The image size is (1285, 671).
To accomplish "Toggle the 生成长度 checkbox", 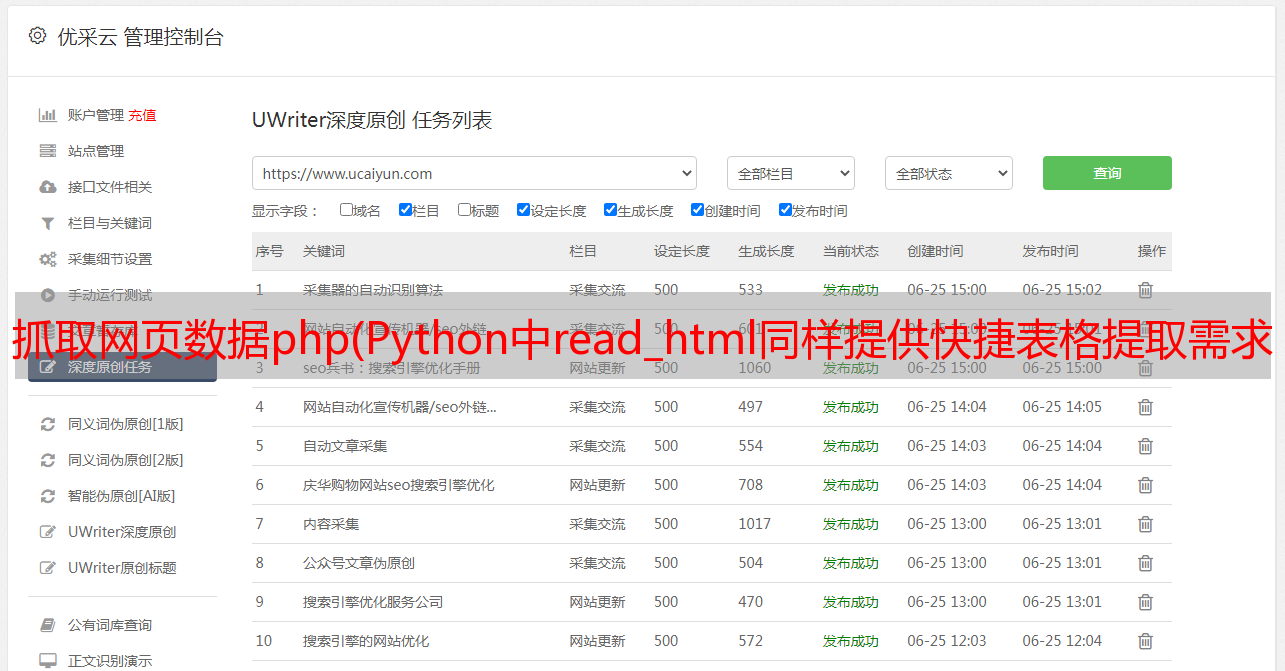I will (610, 210).
